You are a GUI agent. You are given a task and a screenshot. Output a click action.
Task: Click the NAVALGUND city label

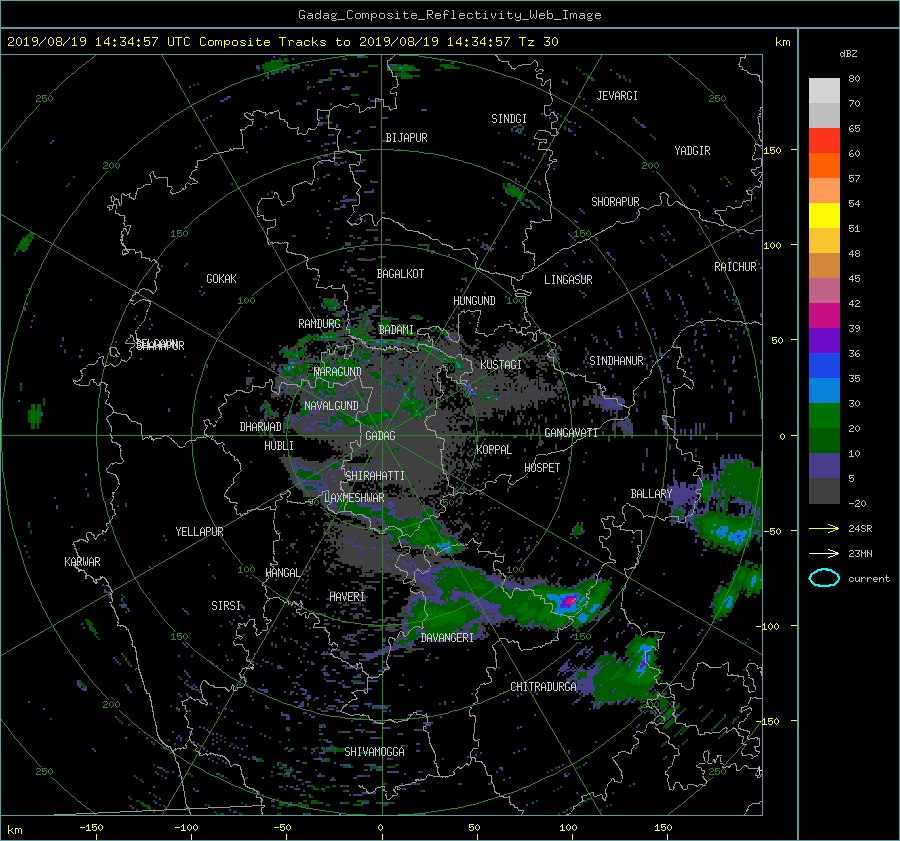pyautogui.click(x=331, y=406)
